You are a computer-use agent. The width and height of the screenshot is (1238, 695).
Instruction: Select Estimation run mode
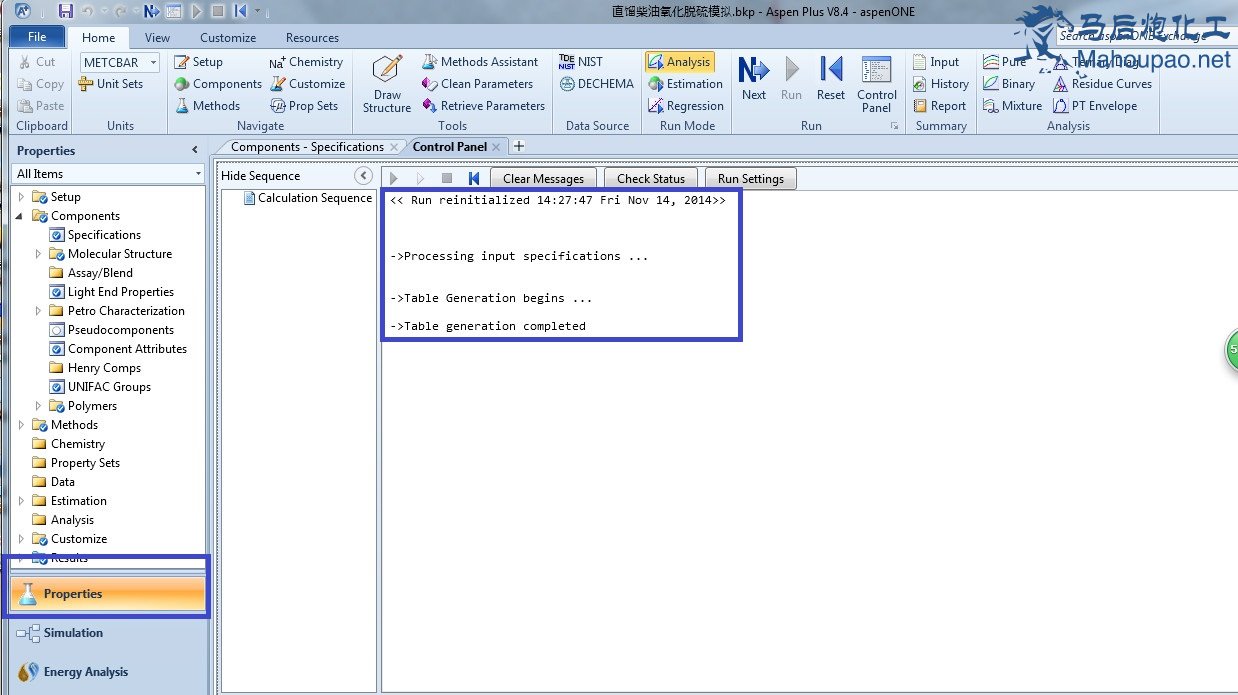685,84
